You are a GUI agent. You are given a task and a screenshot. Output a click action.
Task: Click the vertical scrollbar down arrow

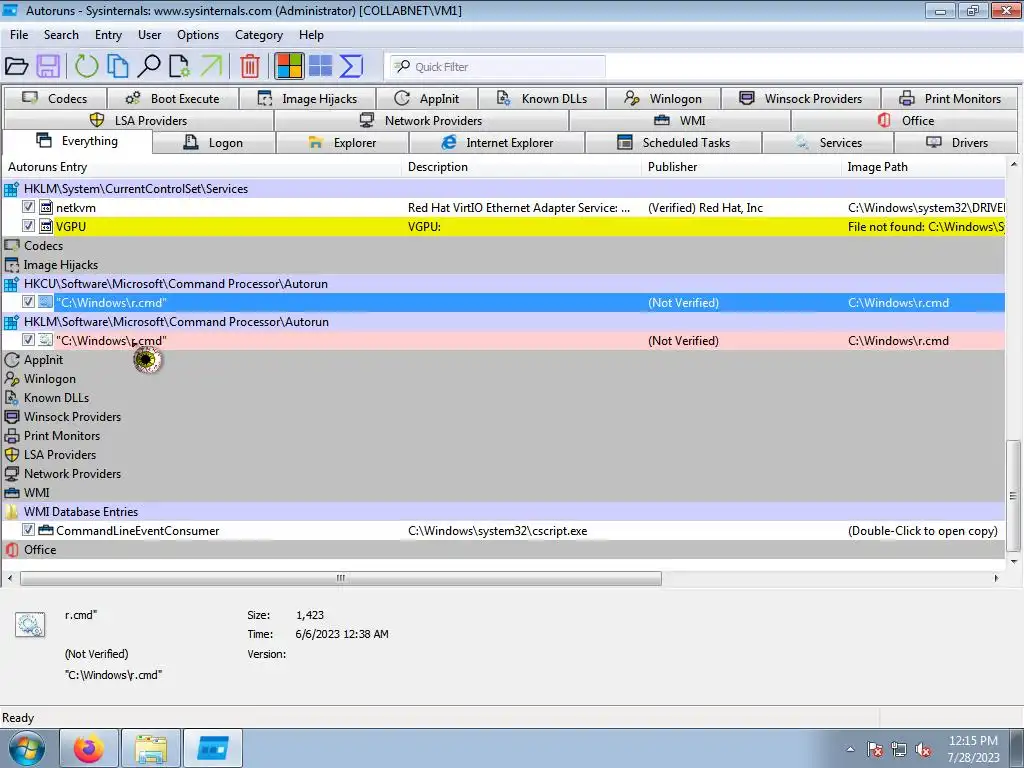pos(1014,562)
